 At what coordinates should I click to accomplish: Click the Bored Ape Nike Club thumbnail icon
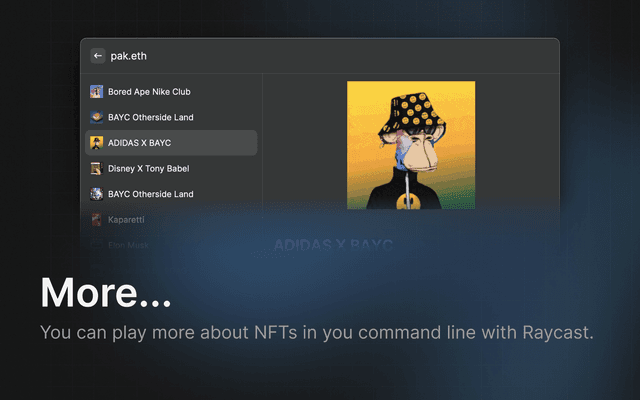pos(96,92)
